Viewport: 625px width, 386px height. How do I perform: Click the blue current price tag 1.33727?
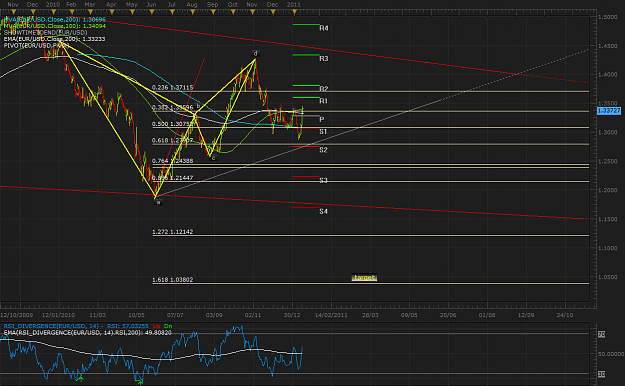(x=609, y=110)
